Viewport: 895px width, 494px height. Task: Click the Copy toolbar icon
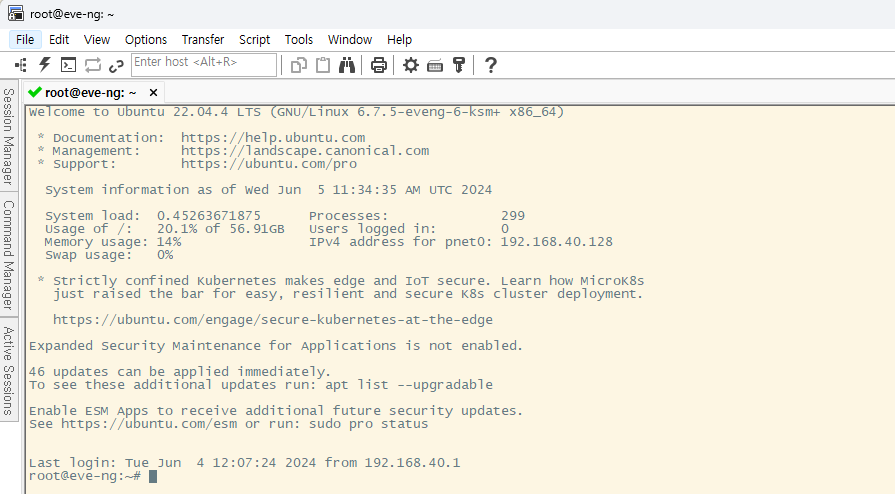(x=299, y=65)
